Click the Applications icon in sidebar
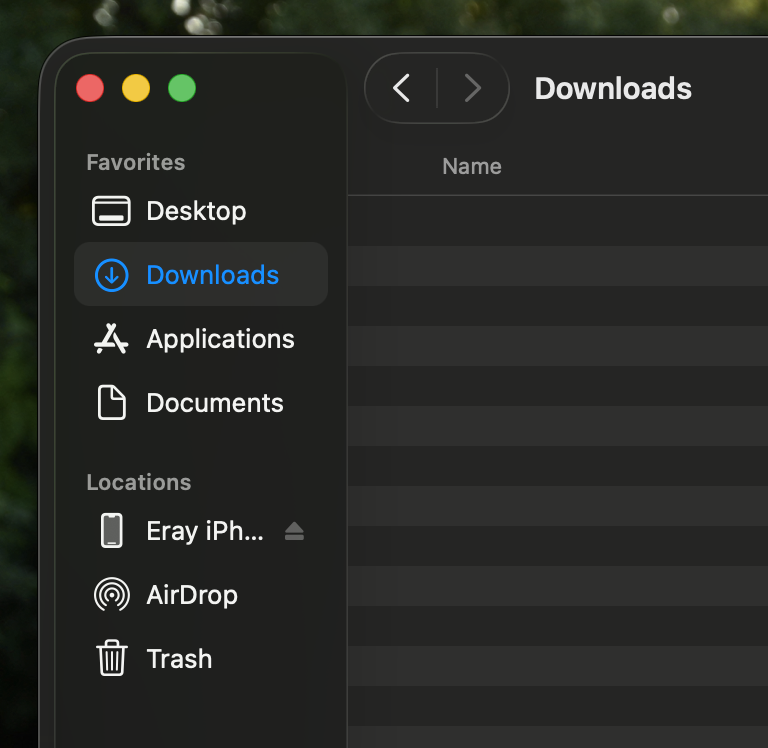 111,339
